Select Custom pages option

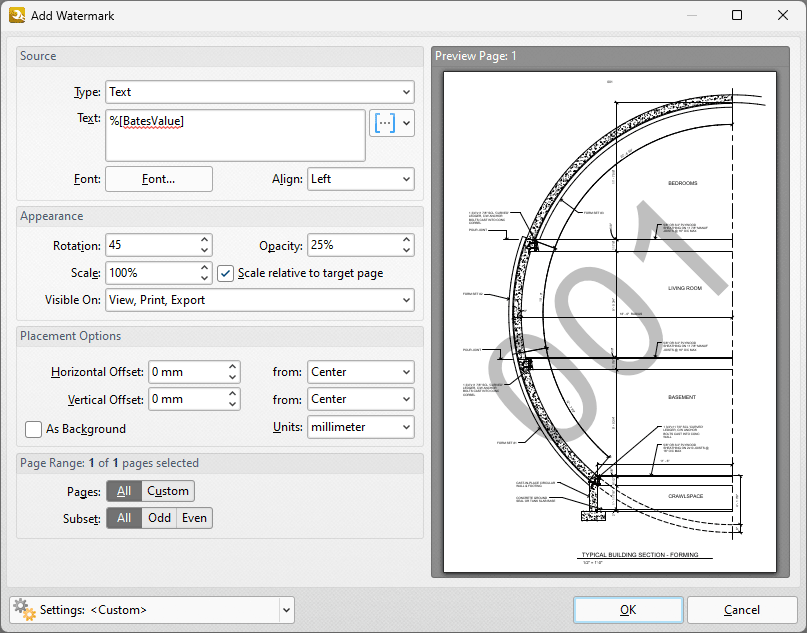(168, 491)
